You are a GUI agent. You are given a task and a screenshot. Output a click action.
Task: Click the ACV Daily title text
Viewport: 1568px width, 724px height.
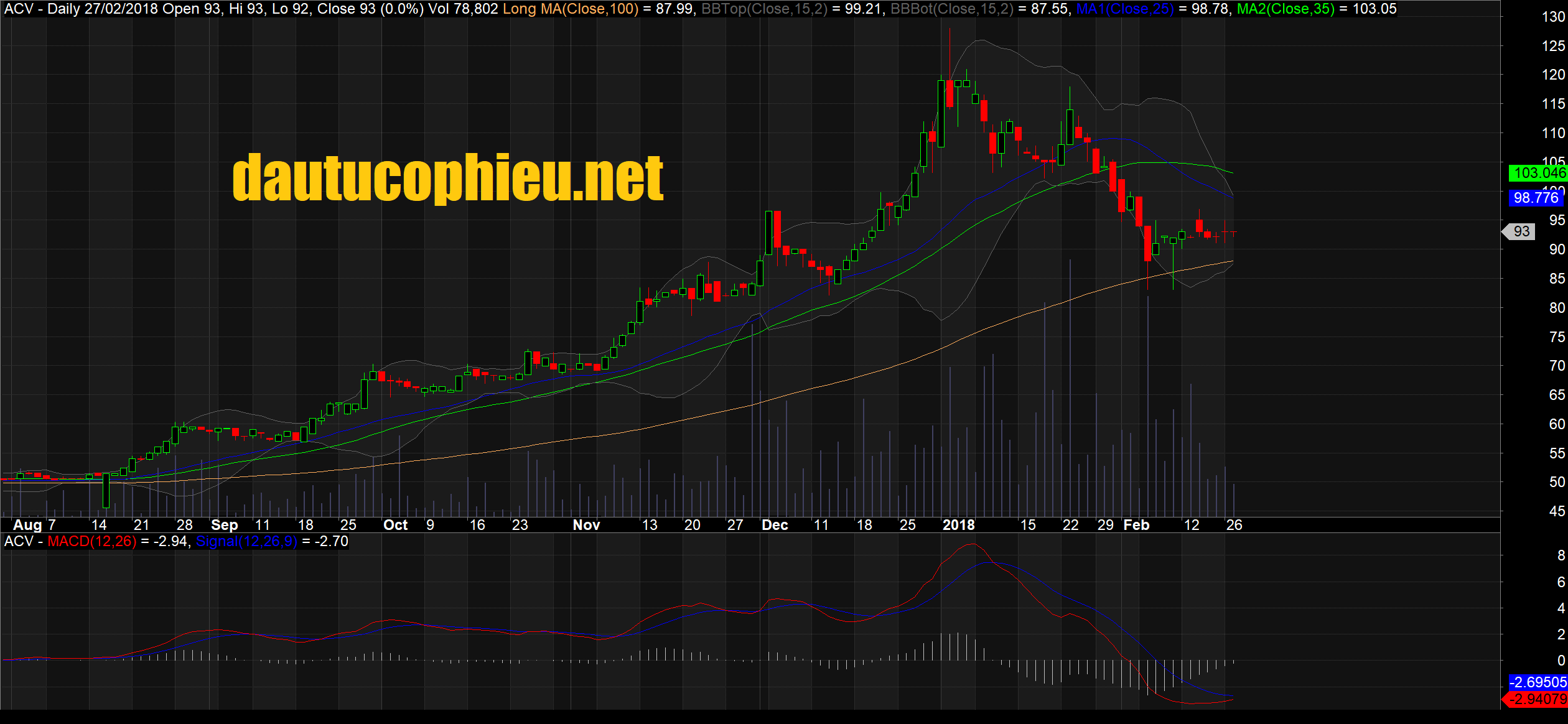pos(41,9)
